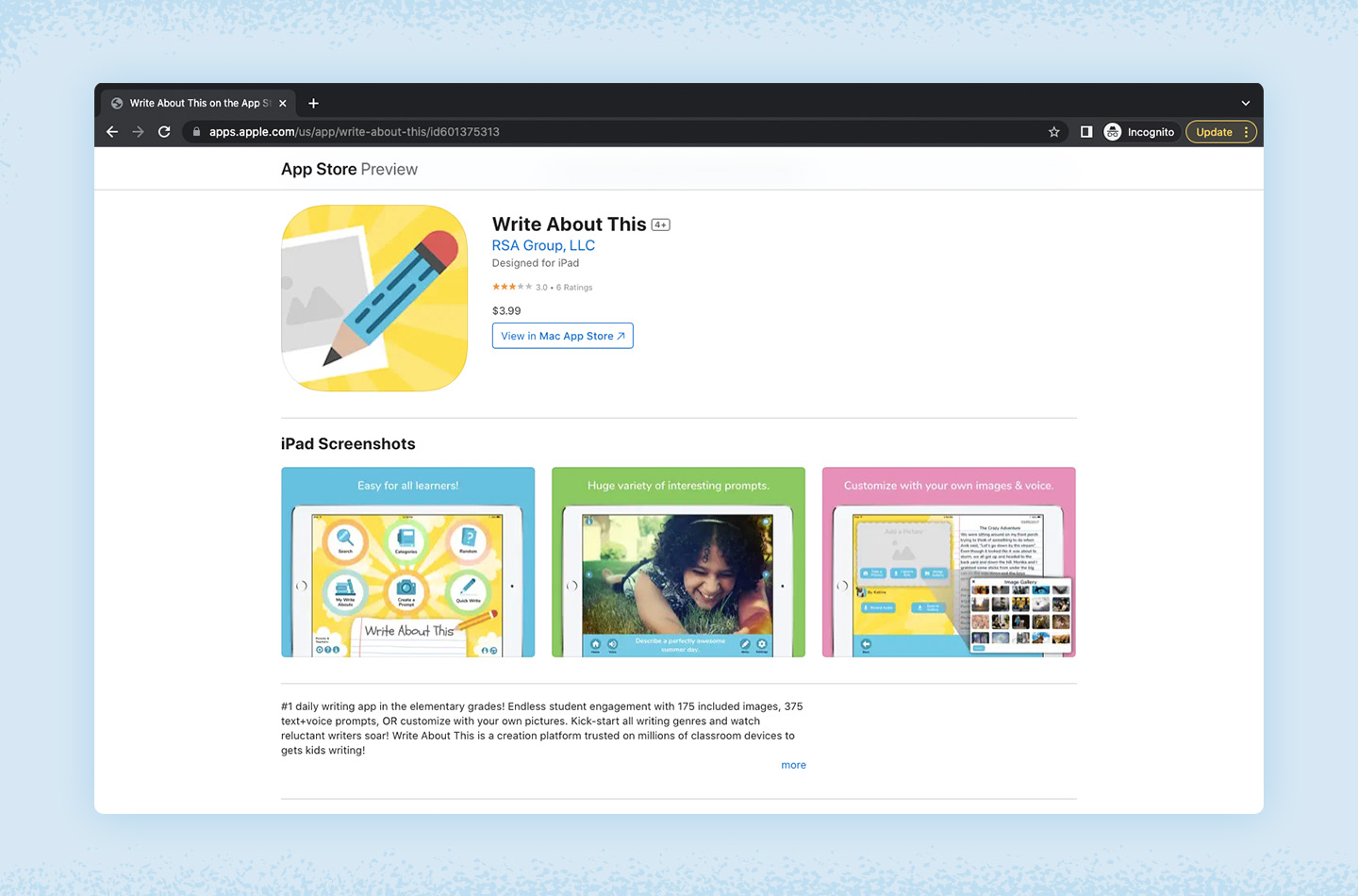Open Chrome's three-dot menu
Viewport: 1358px width, 896px height.
click(1247, 132)
